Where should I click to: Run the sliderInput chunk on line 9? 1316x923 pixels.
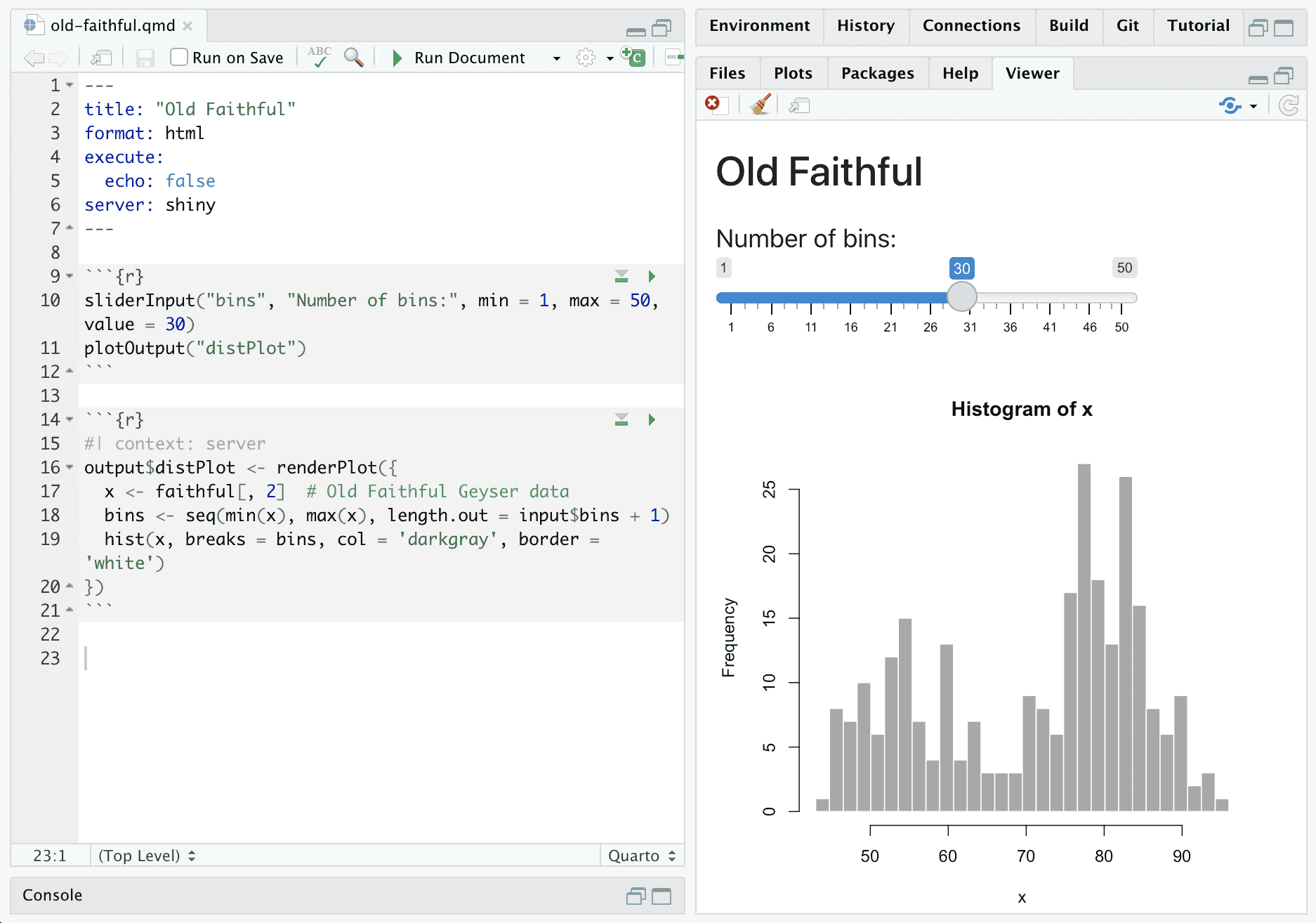click(652, 276)
